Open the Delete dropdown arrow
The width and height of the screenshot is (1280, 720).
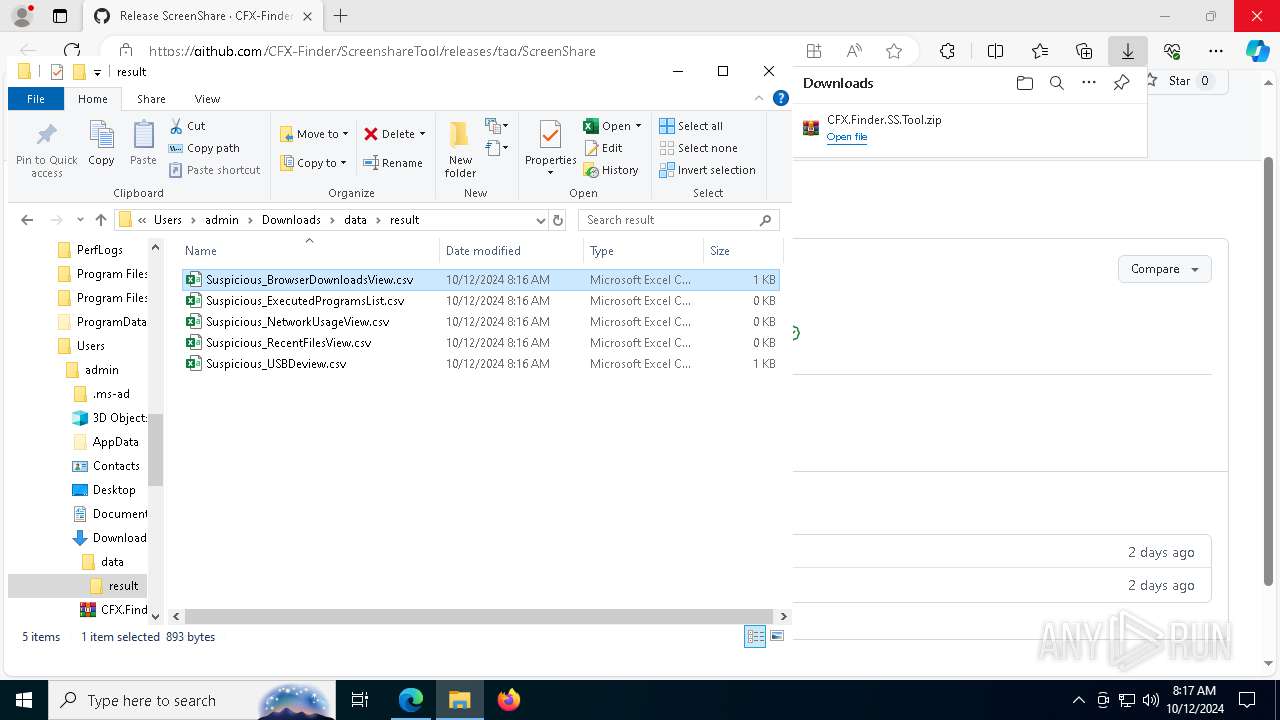point(422,134)
